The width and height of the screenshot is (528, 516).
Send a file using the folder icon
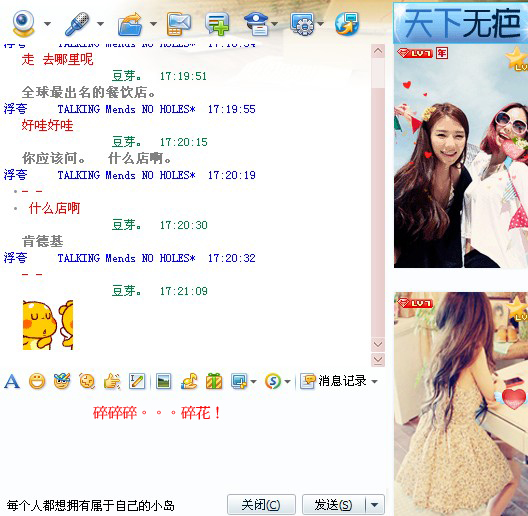130,24
